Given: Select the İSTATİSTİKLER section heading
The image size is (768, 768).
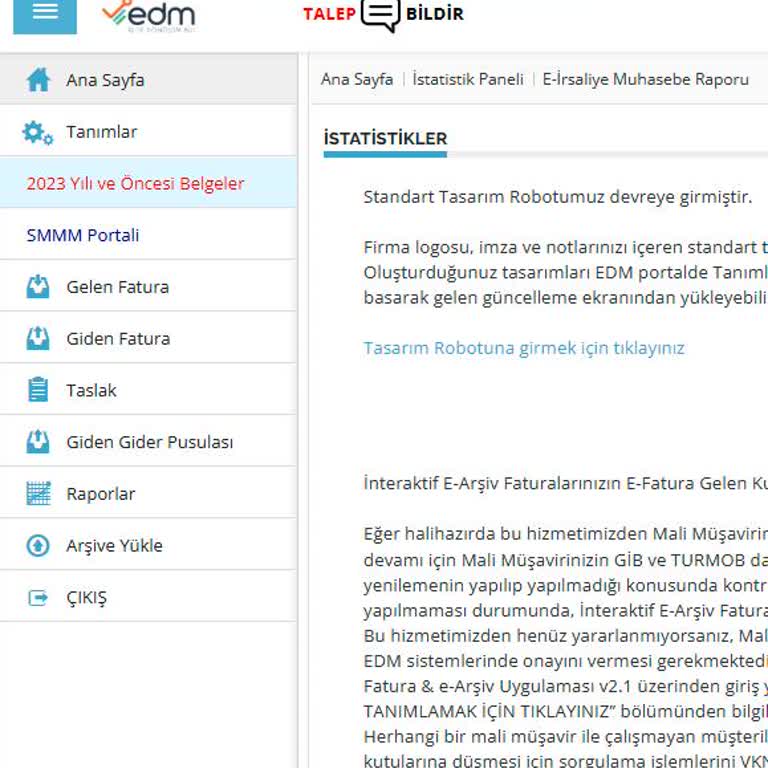Looking at the screenshot, I should pyautogui.click(x=385, y=139).
